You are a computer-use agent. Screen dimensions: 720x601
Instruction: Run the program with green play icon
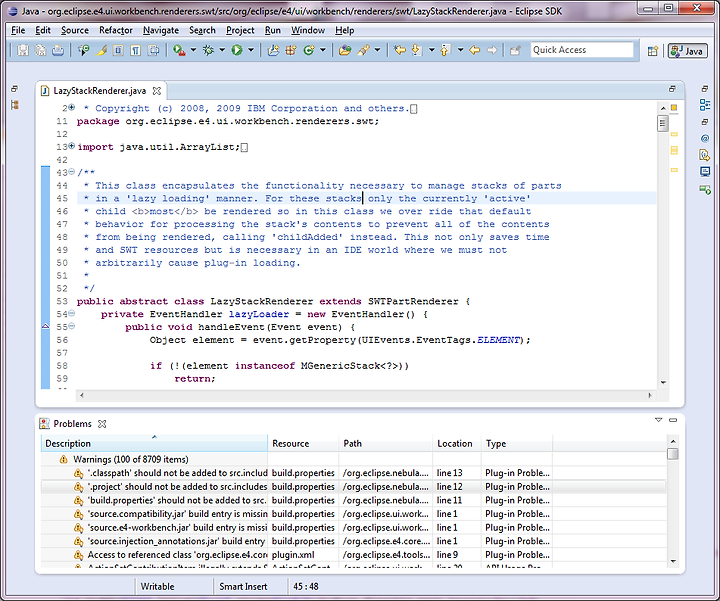(x=237, y=50)
